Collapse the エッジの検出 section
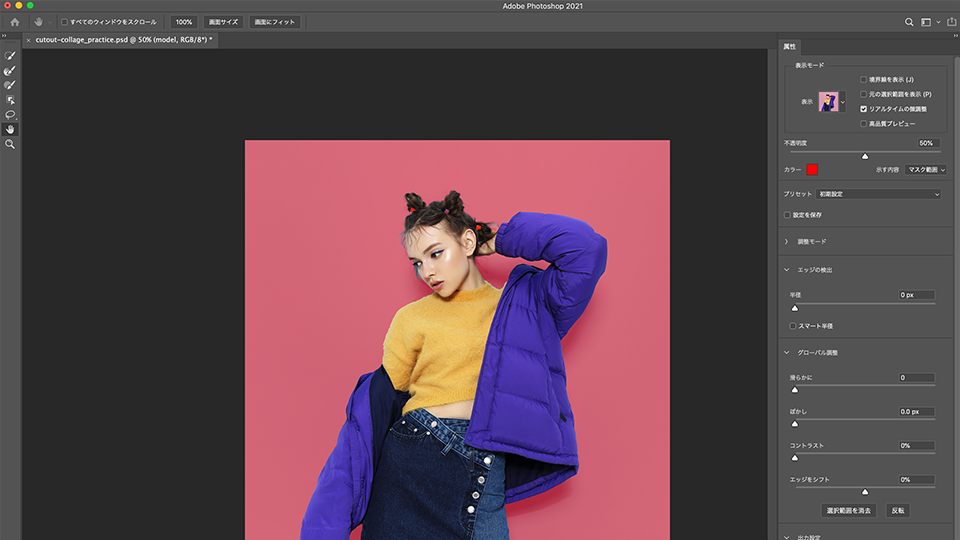960x540 pixels. point(787,270)
